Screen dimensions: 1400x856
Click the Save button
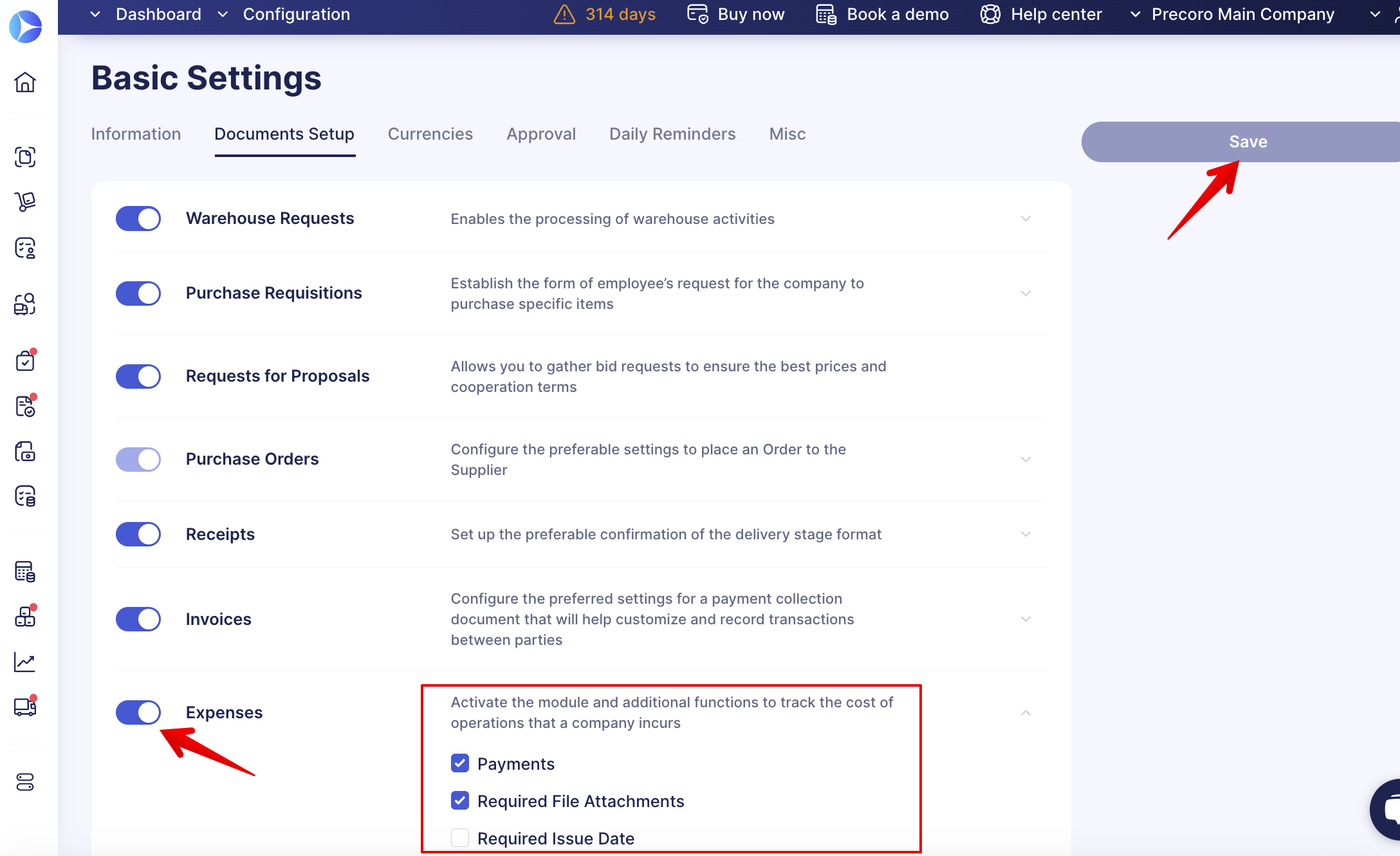(1240, 142)
